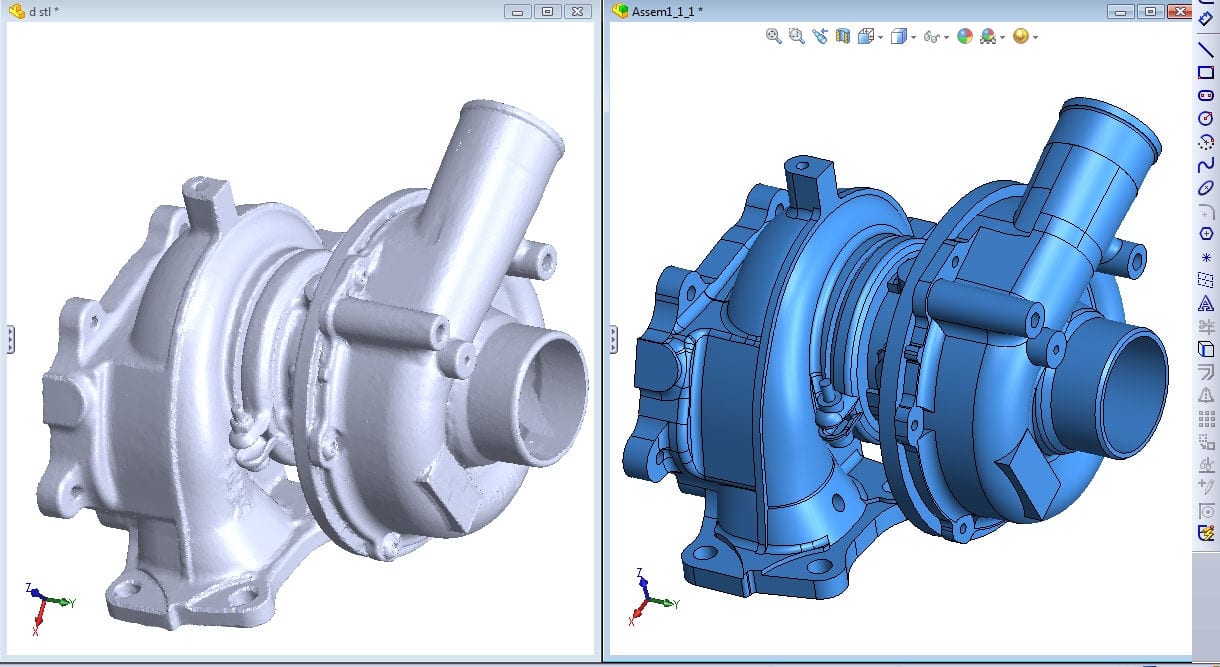Click the Zoom to Fit magnifier icon

click(773, 36)
